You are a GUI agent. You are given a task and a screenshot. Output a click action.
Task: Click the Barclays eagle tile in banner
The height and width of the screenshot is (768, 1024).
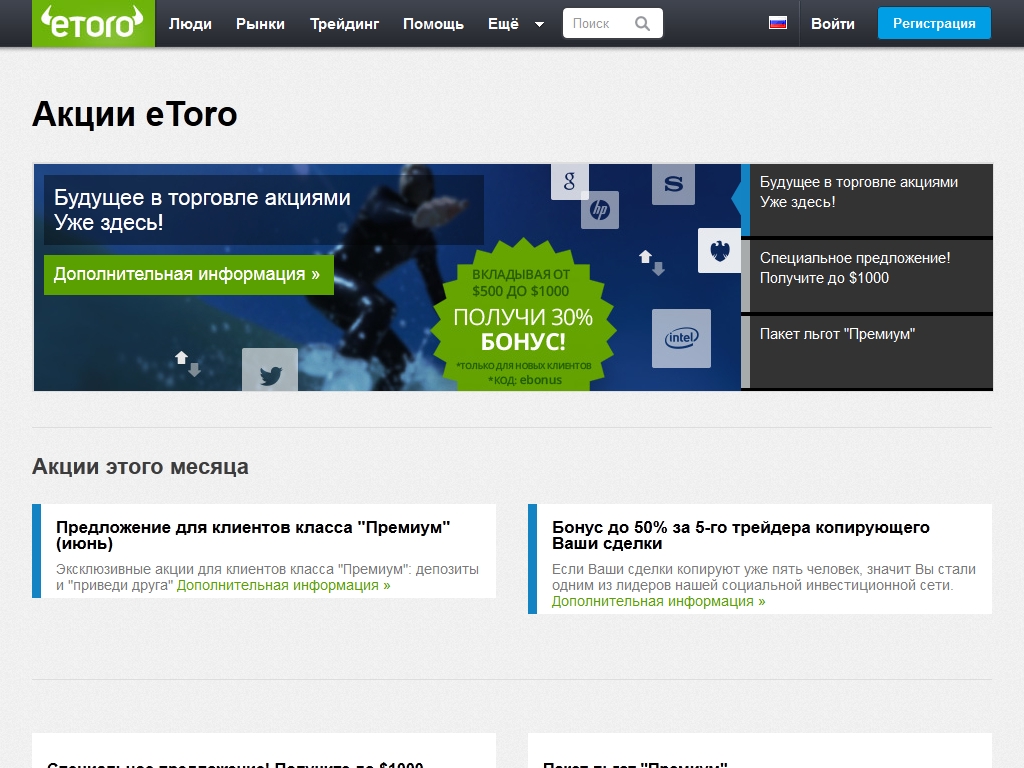(718, 251)
